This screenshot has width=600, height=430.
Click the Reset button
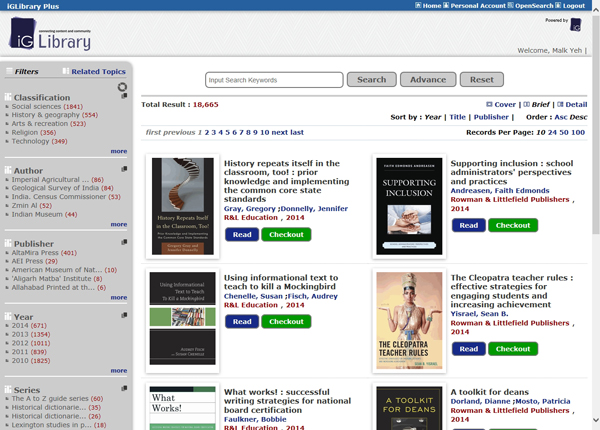pos(482,80)
